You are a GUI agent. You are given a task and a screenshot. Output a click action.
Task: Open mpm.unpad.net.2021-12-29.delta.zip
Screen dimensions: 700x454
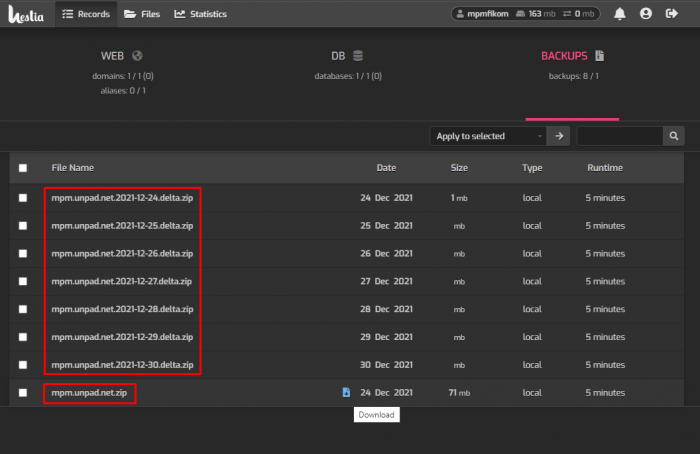point(122,337)
